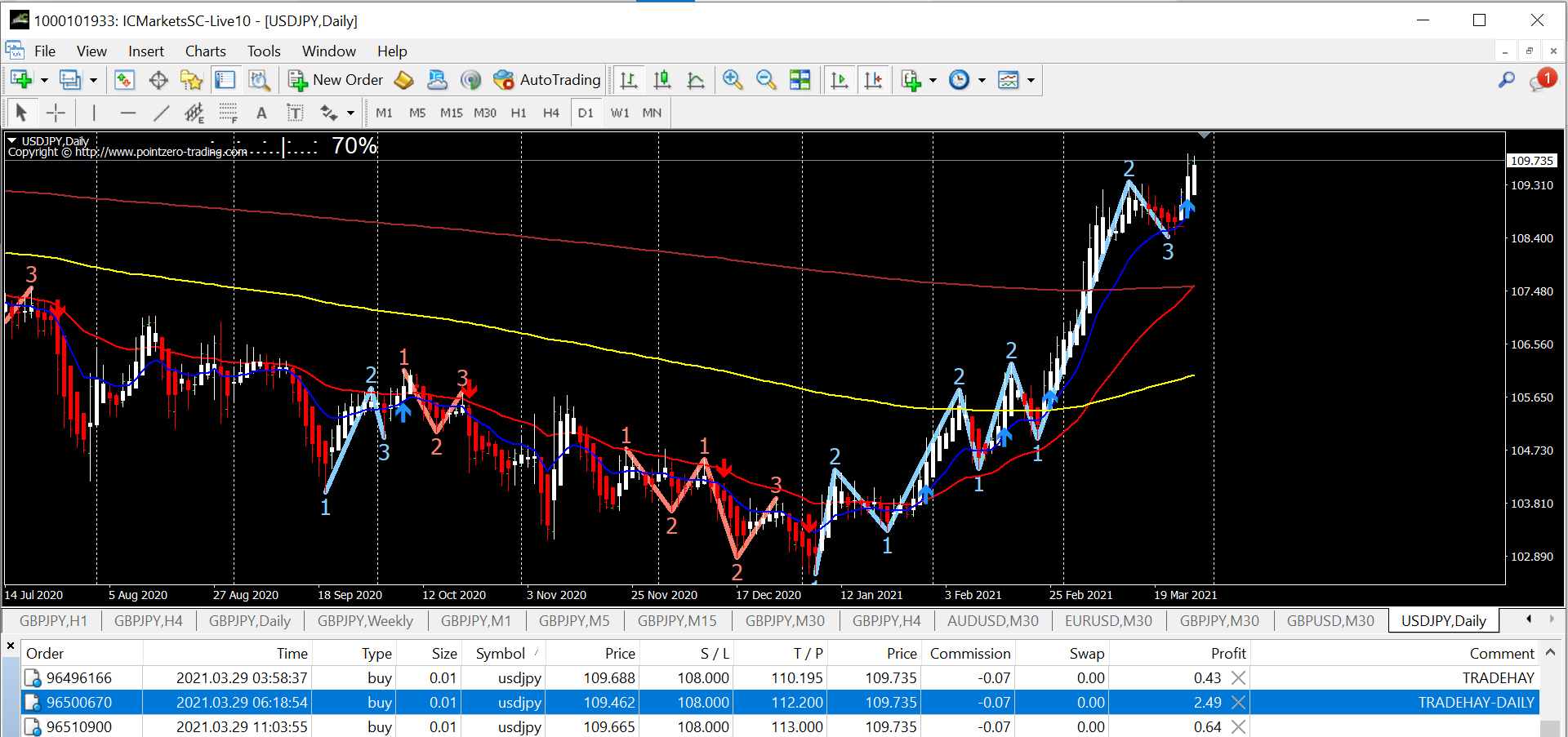Open the Profiles icon

[70, 80]
